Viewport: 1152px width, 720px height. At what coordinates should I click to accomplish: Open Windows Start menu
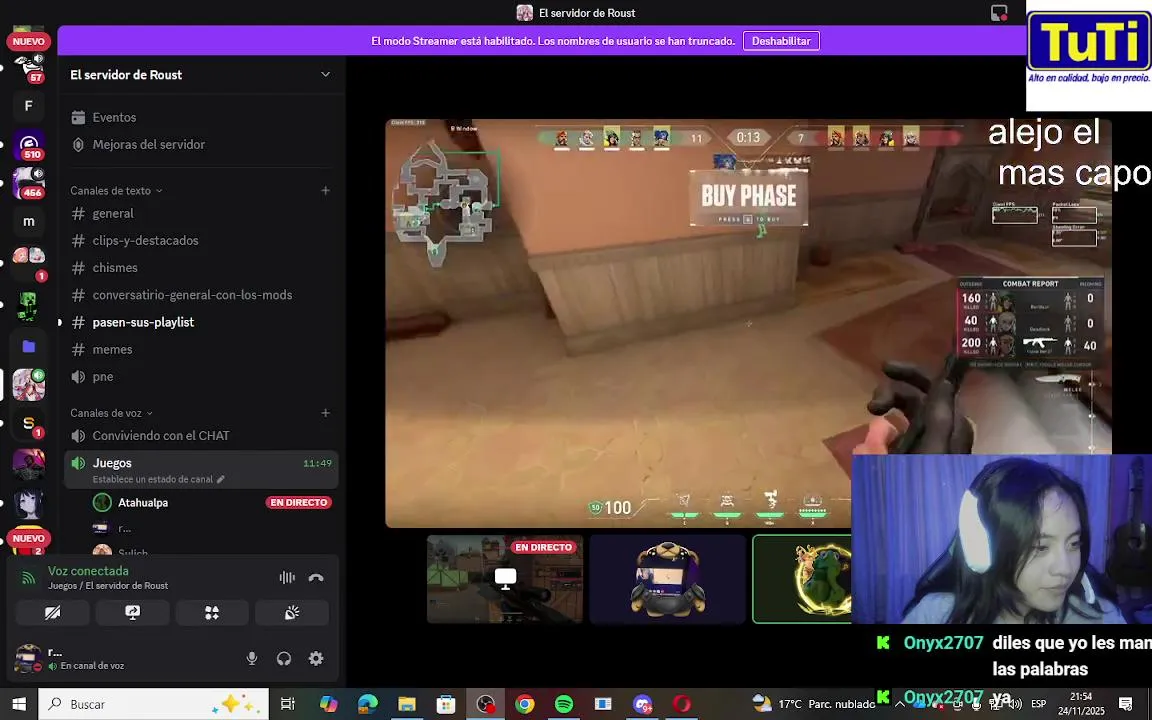[x=19, y=704]
